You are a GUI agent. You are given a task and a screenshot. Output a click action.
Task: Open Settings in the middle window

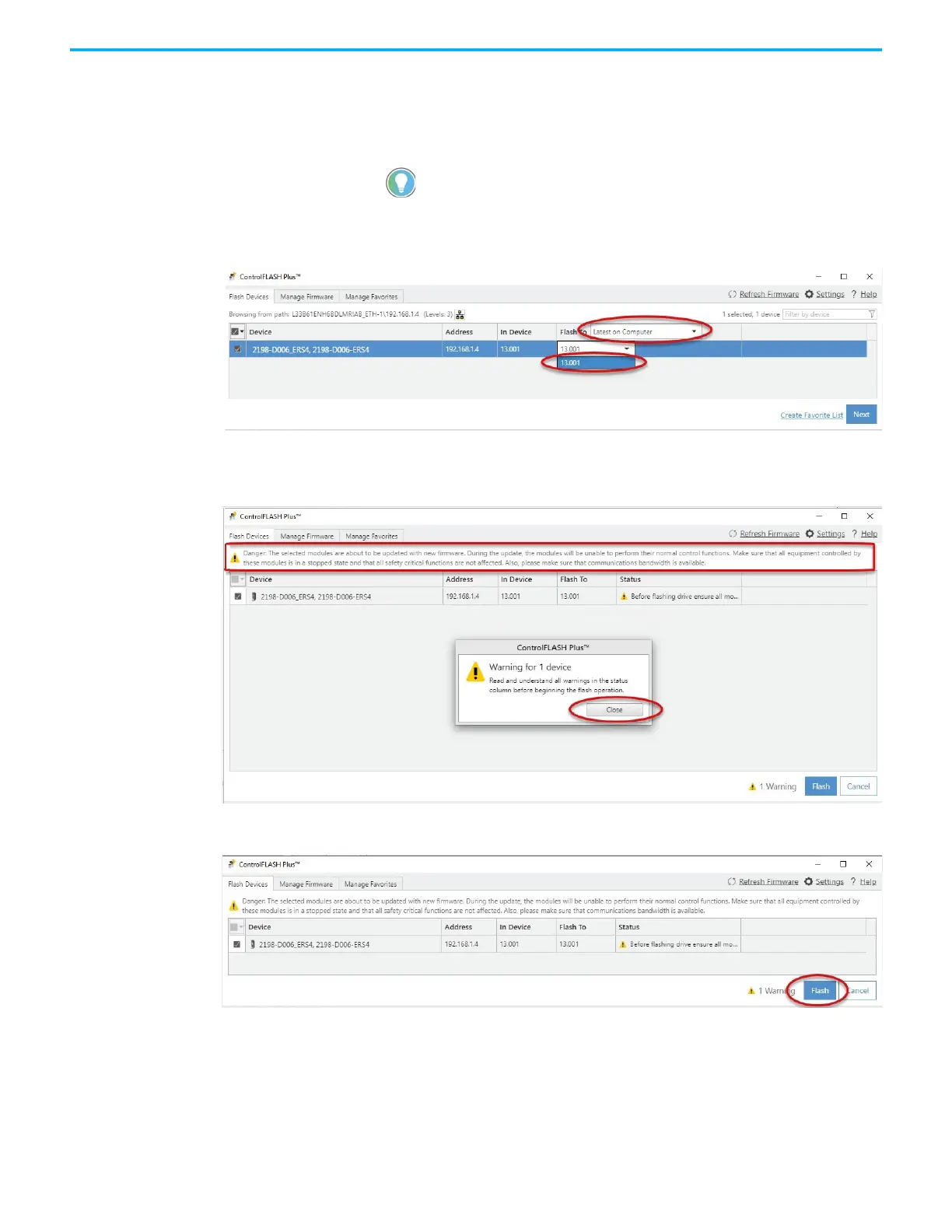click(x=825, y=534)
